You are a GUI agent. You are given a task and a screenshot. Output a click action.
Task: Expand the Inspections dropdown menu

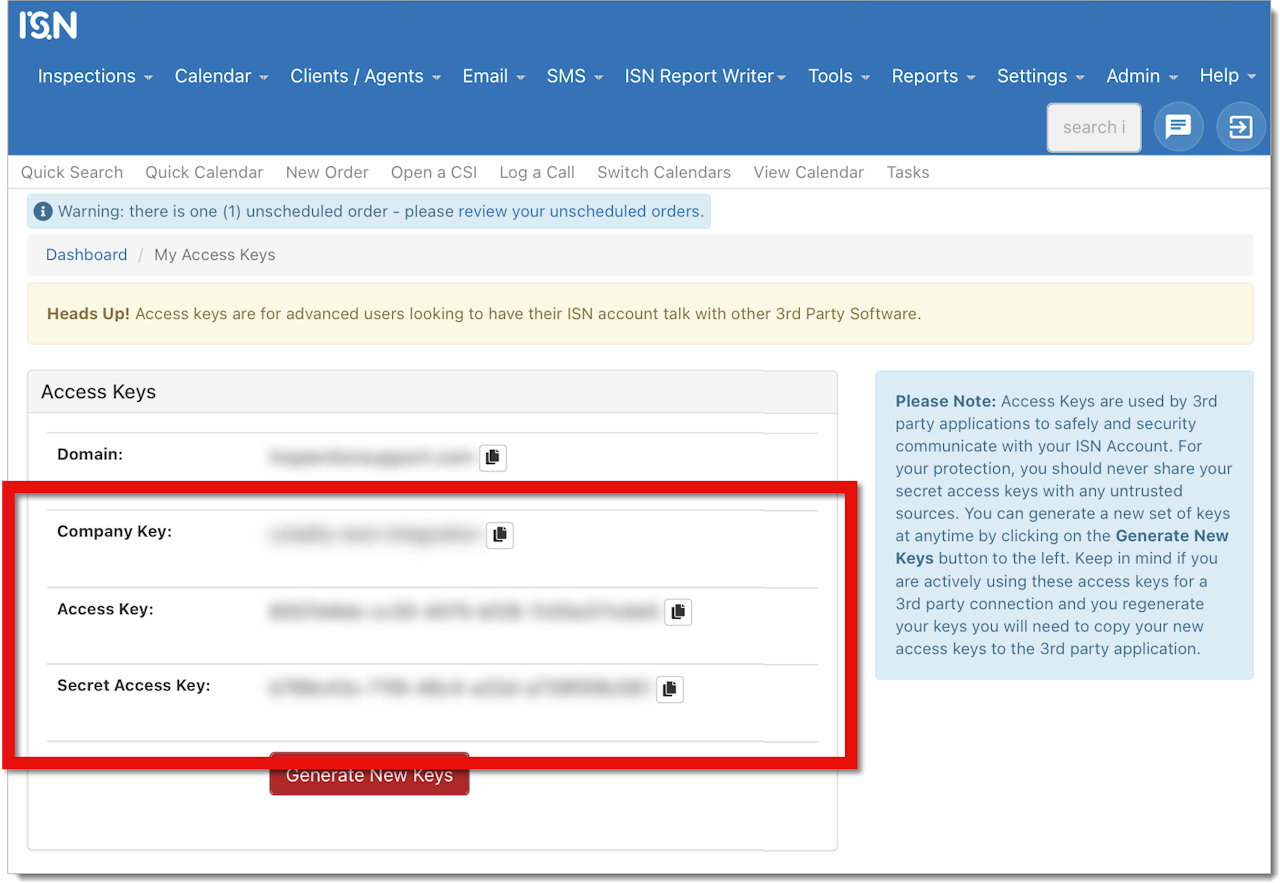tap(95, 76)
